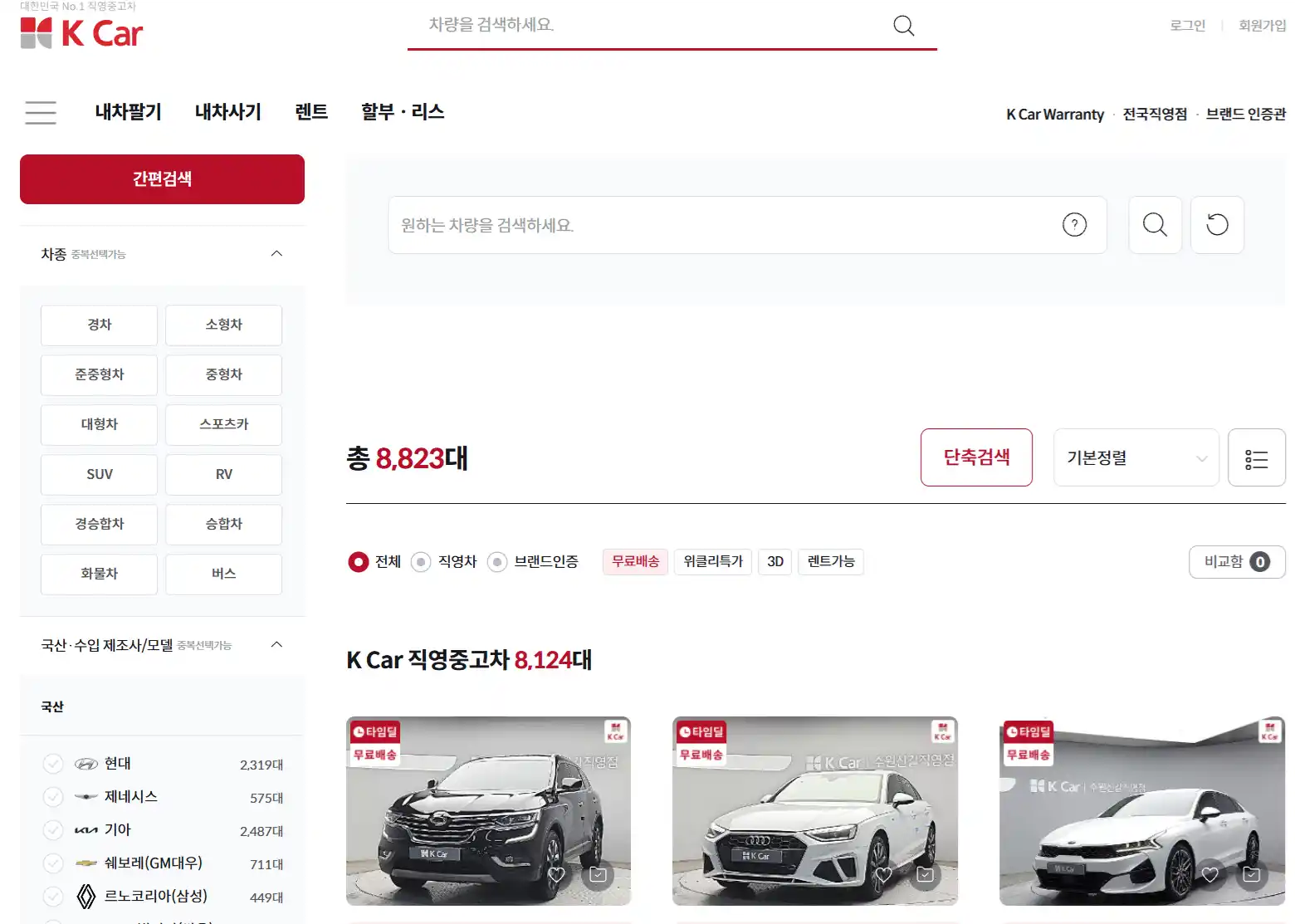Select the SUV car type

[99, 474]
